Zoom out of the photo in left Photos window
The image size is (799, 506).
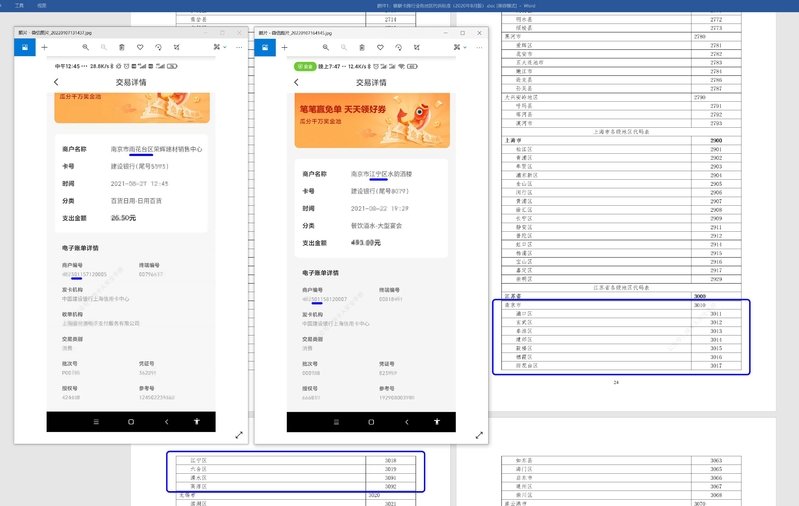coord(103,47)
